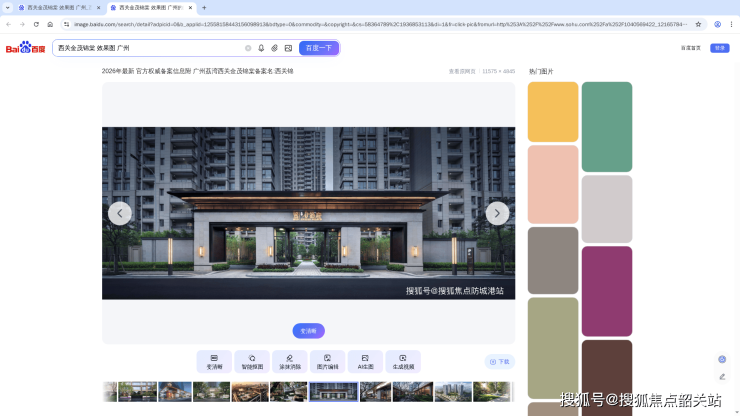Screen dimensions: 740x416
Task: Show next image with right arrow
Action: 497,213
